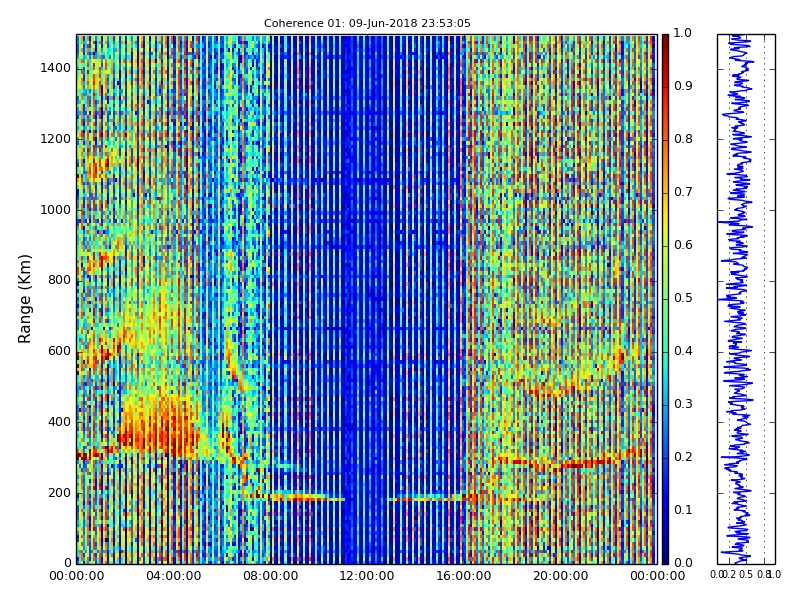This screenshot has height=600, width=800.
Task: Click the 1.0 colorbar tick label
Action: coord(683,34)
